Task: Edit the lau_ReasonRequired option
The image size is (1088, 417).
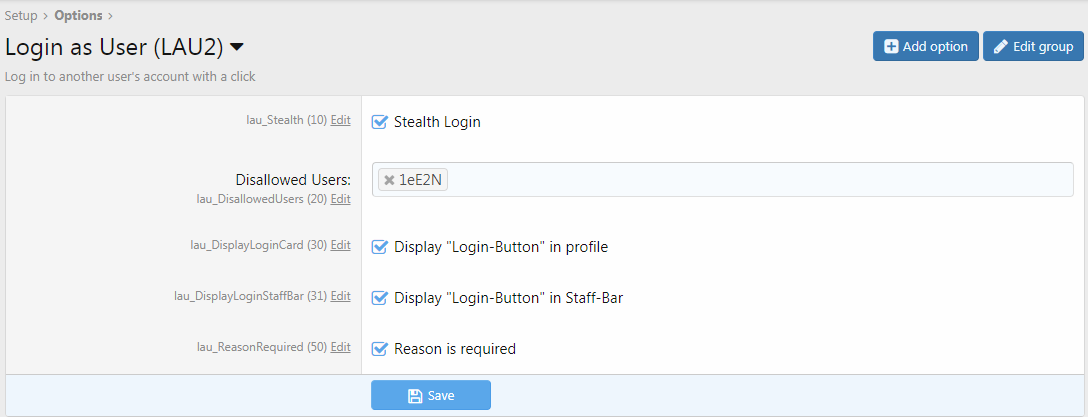Action: 341,347
